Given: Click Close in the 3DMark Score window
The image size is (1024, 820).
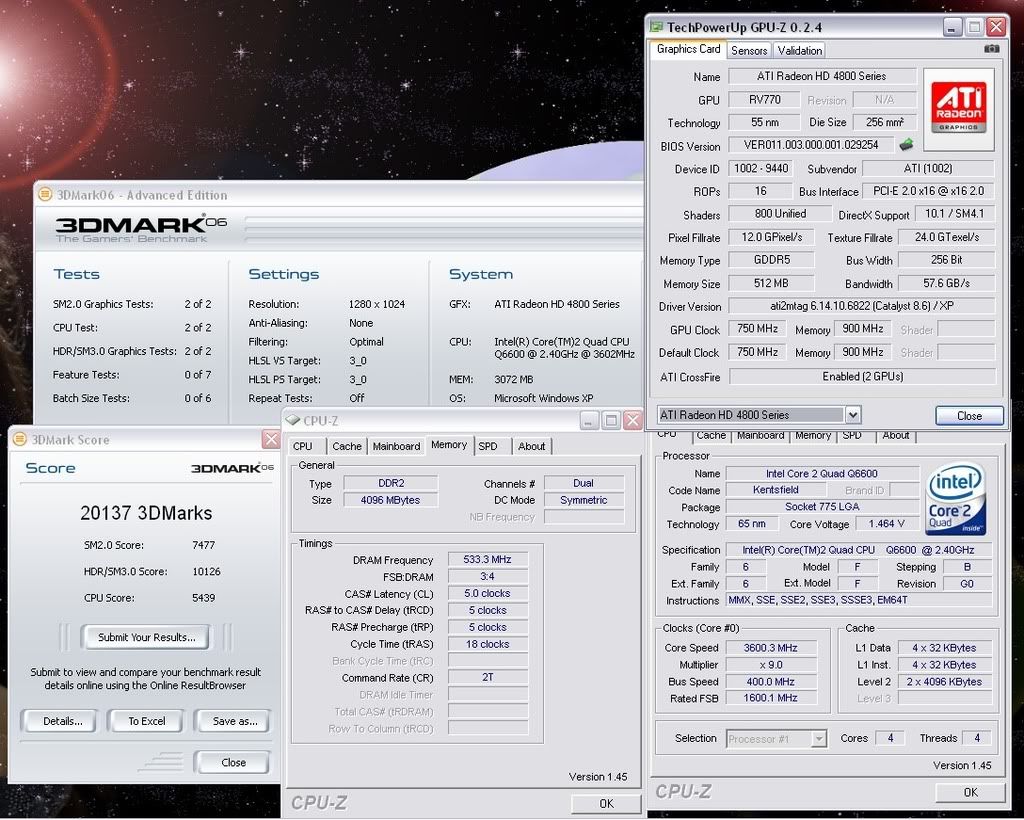Looking at the screenshot, I should [233, 763].
